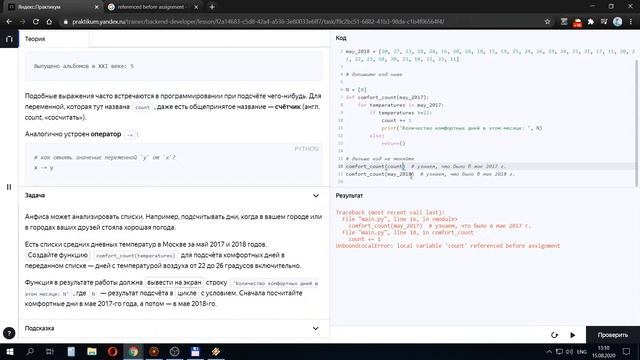Click the Проверить button
Screen dimensions: 640x360
click(613, 335)
